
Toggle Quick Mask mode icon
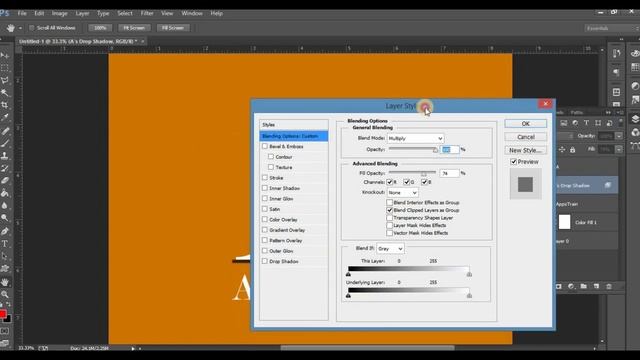4,331
